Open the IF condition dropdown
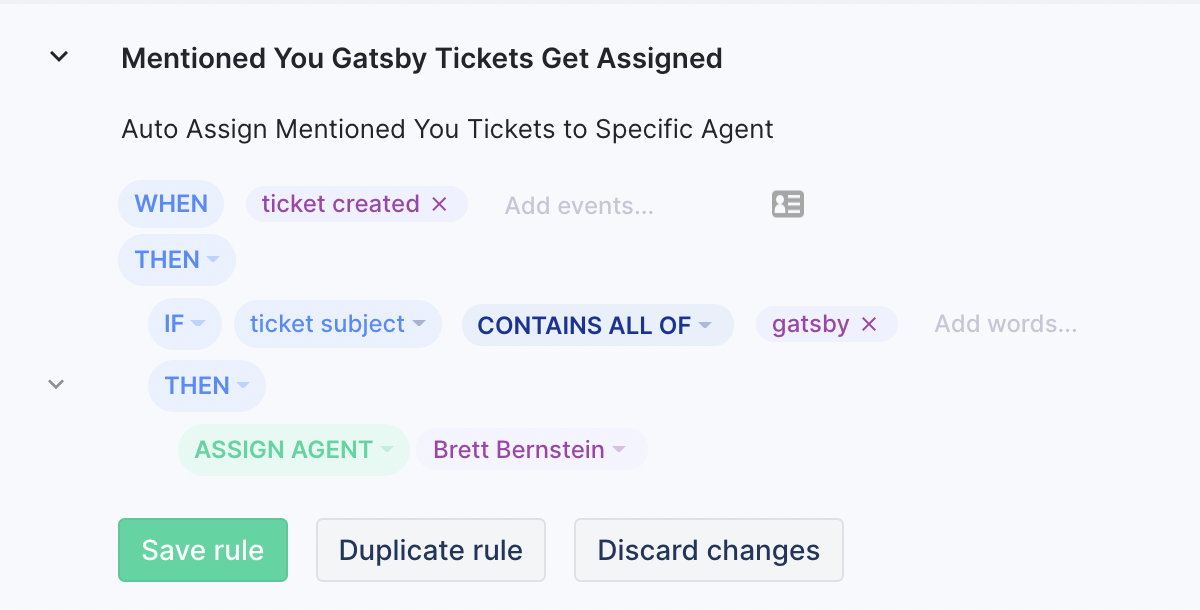Screen dimensions: 1200x610 (184, 324)
